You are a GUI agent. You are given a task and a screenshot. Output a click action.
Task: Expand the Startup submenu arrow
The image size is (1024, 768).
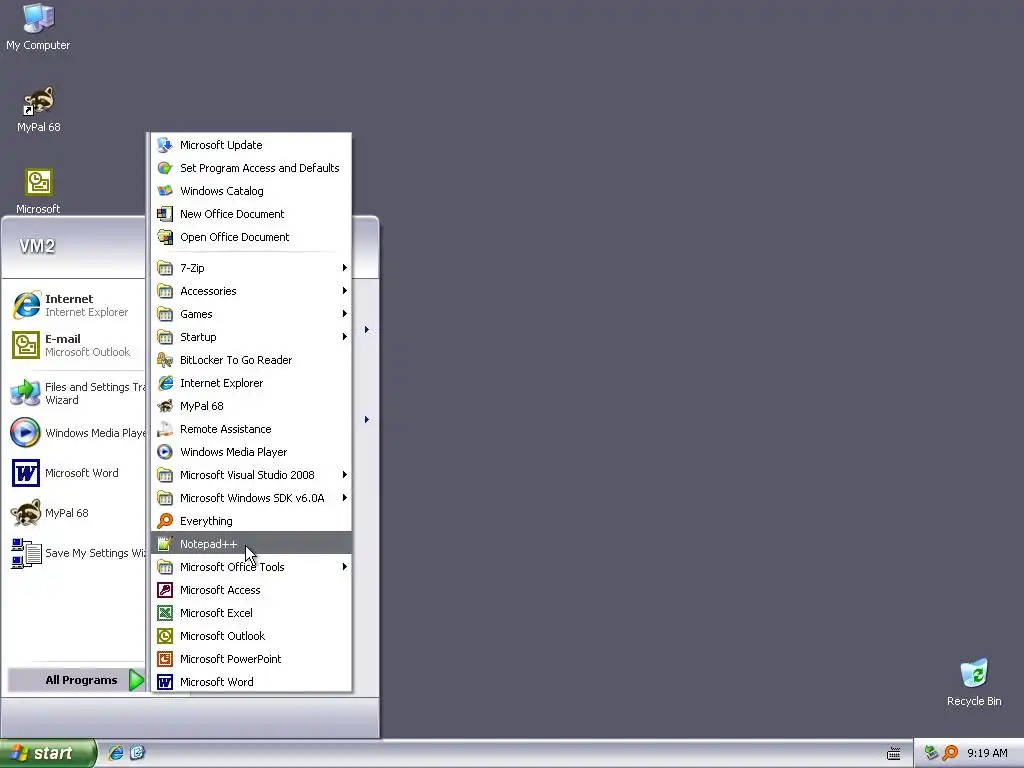pos(344,337)
